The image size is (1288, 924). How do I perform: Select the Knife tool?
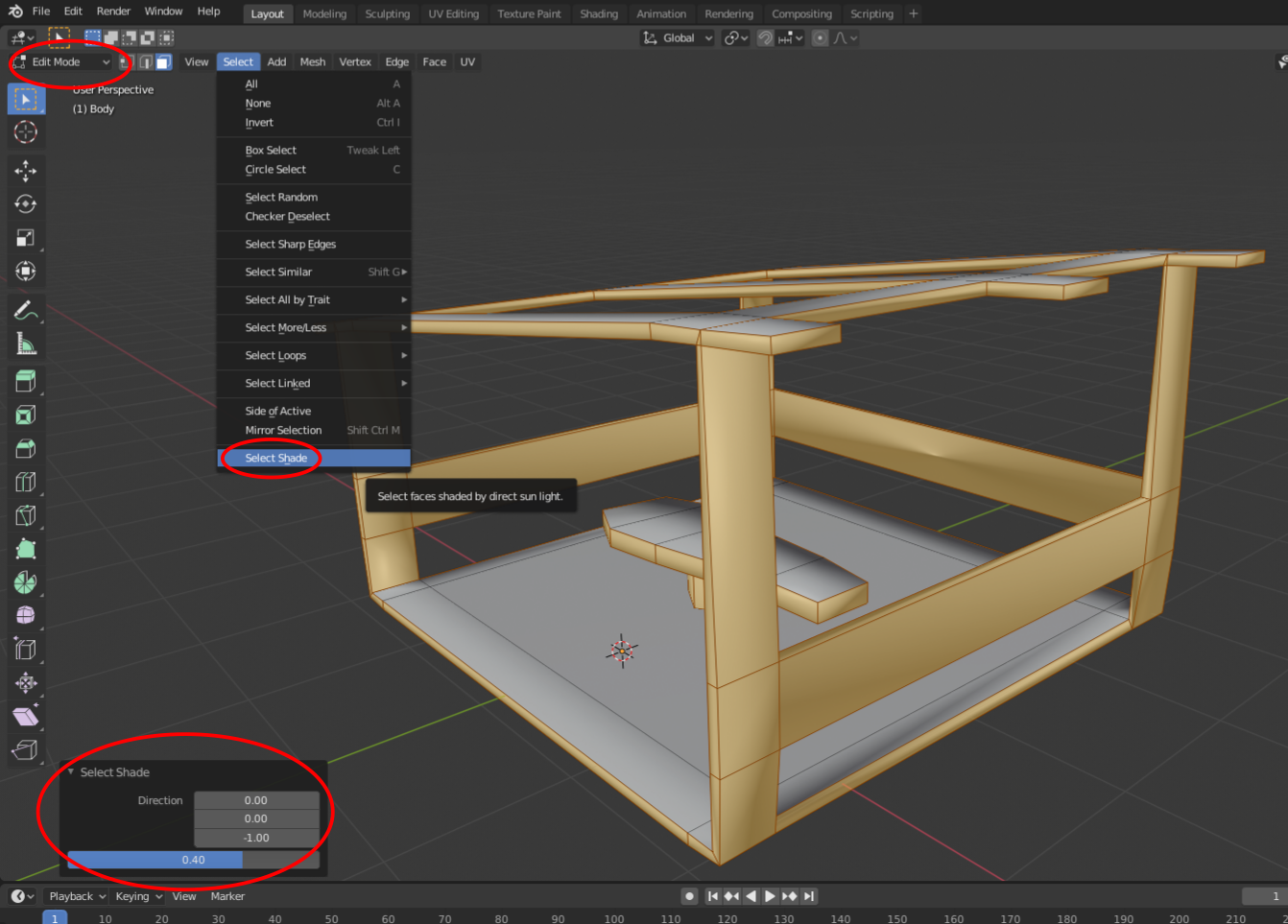26,515
